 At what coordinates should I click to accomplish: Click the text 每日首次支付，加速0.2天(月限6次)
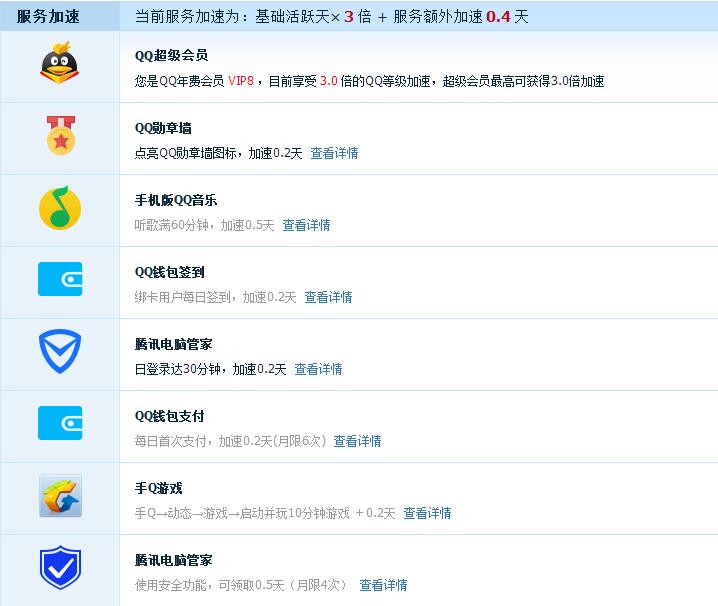point(230,441)
